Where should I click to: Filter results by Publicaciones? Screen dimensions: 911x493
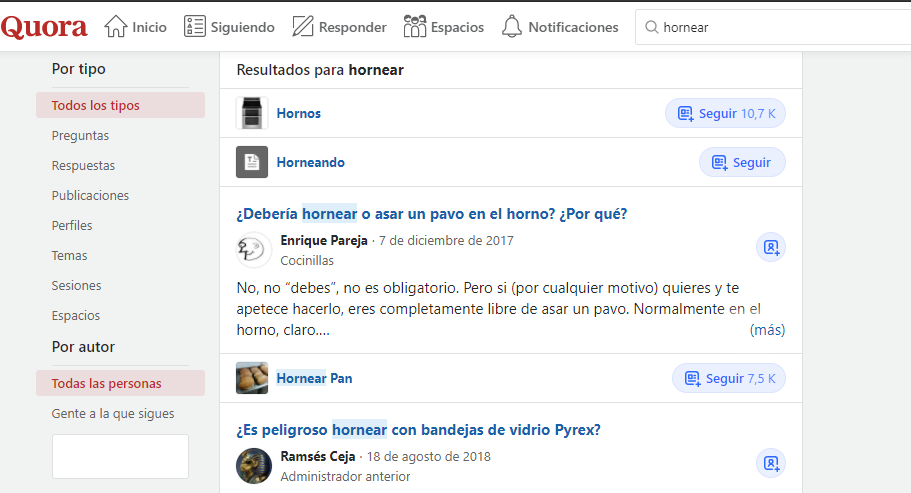point(90,195)
